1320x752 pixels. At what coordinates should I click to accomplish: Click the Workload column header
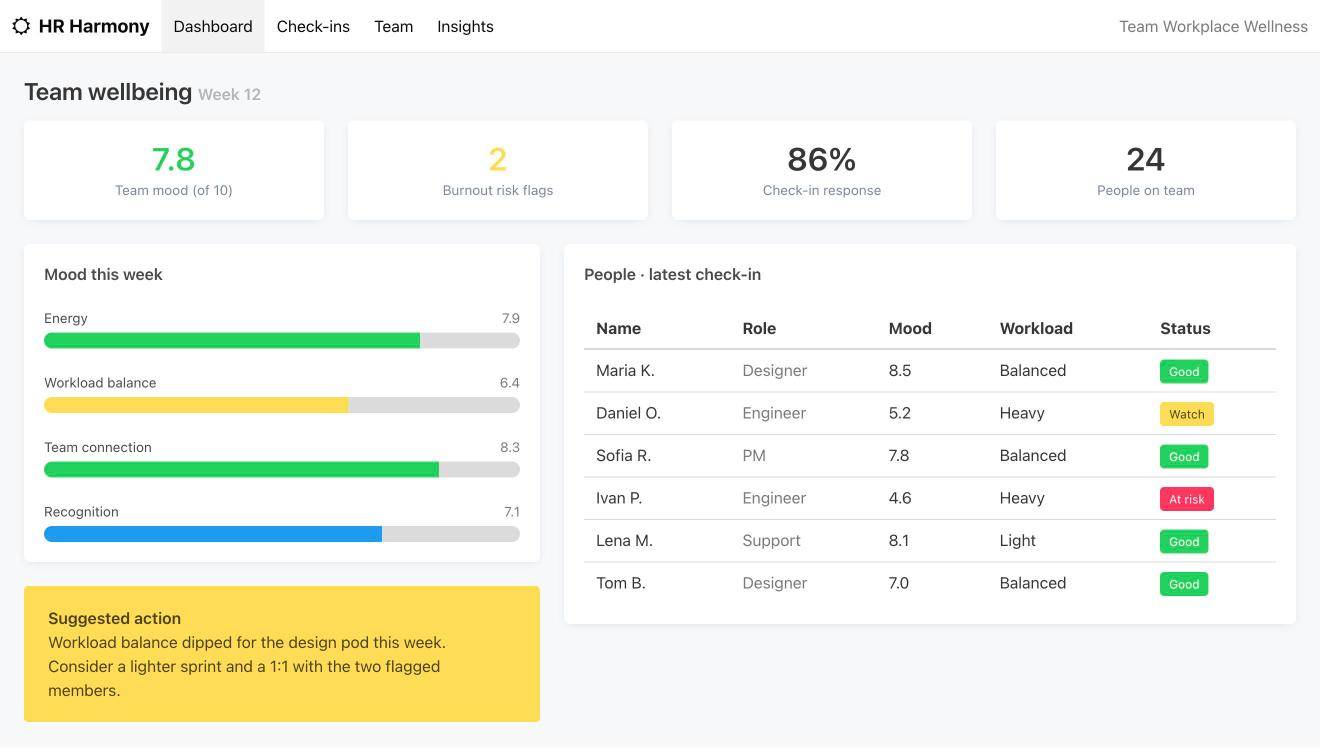1036,328
